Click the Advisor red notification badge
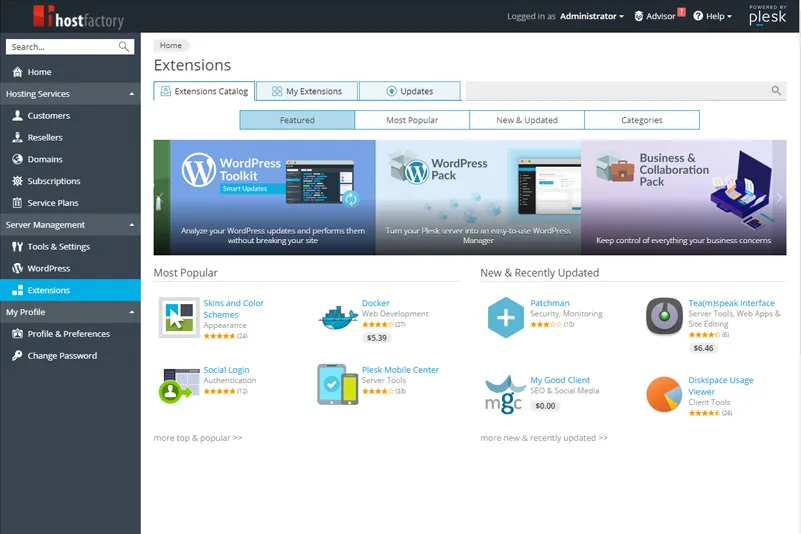 [x=681, y=12]
